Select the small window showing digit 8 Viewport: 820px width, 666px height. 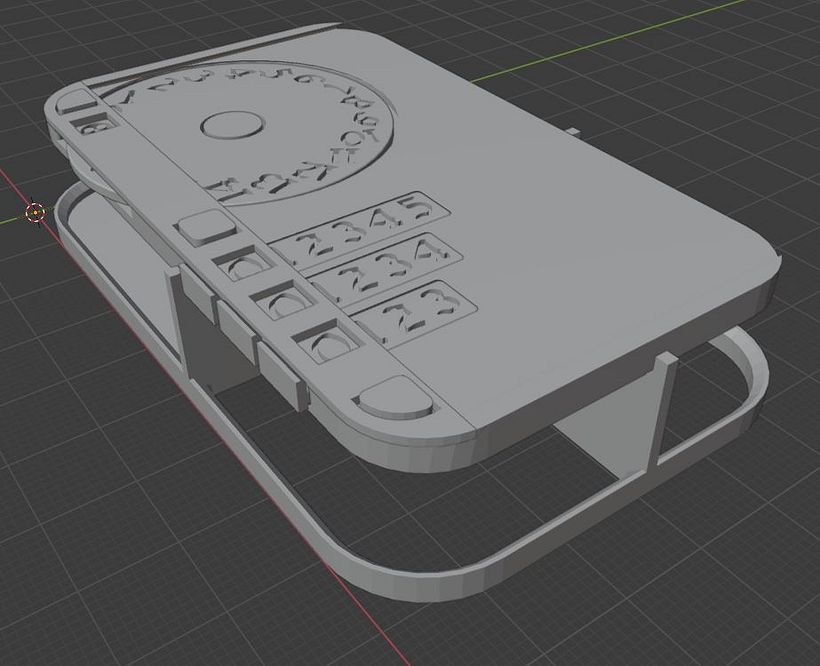[96, 123]
